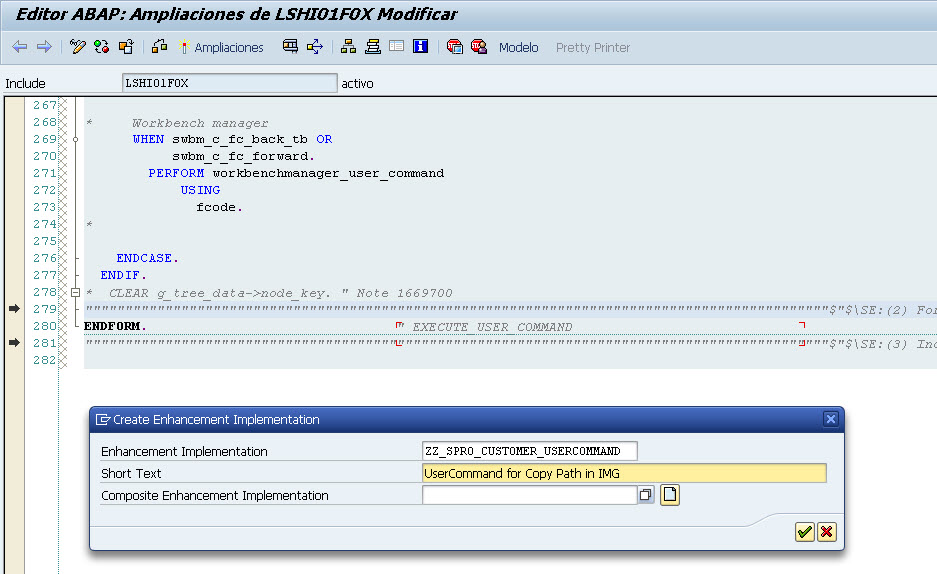Open value help for Composite Enhancement
937x574 pixels.
coord(646,495)
